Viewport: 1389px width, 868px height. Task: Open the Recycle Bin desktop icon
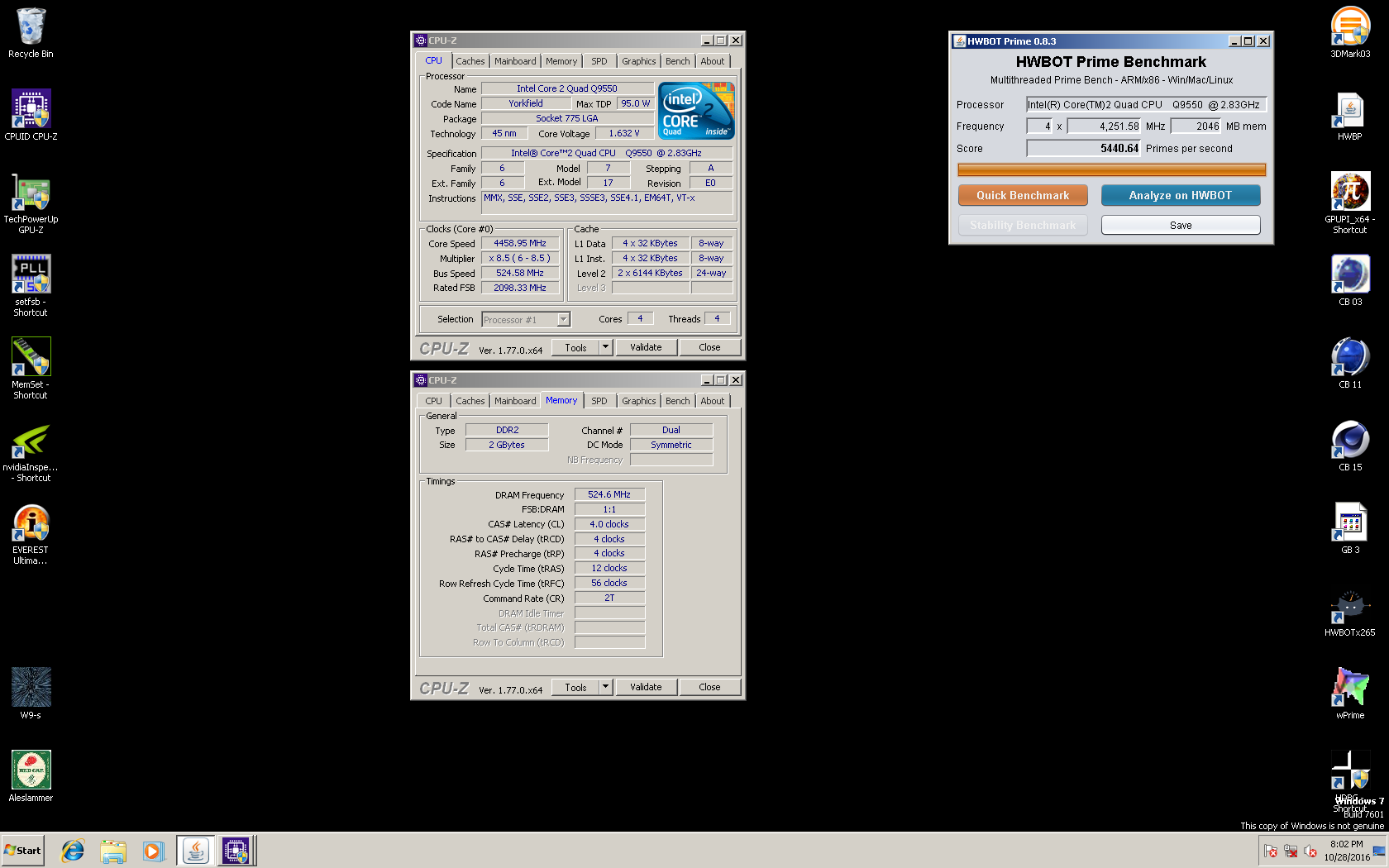tap(31, 33)
